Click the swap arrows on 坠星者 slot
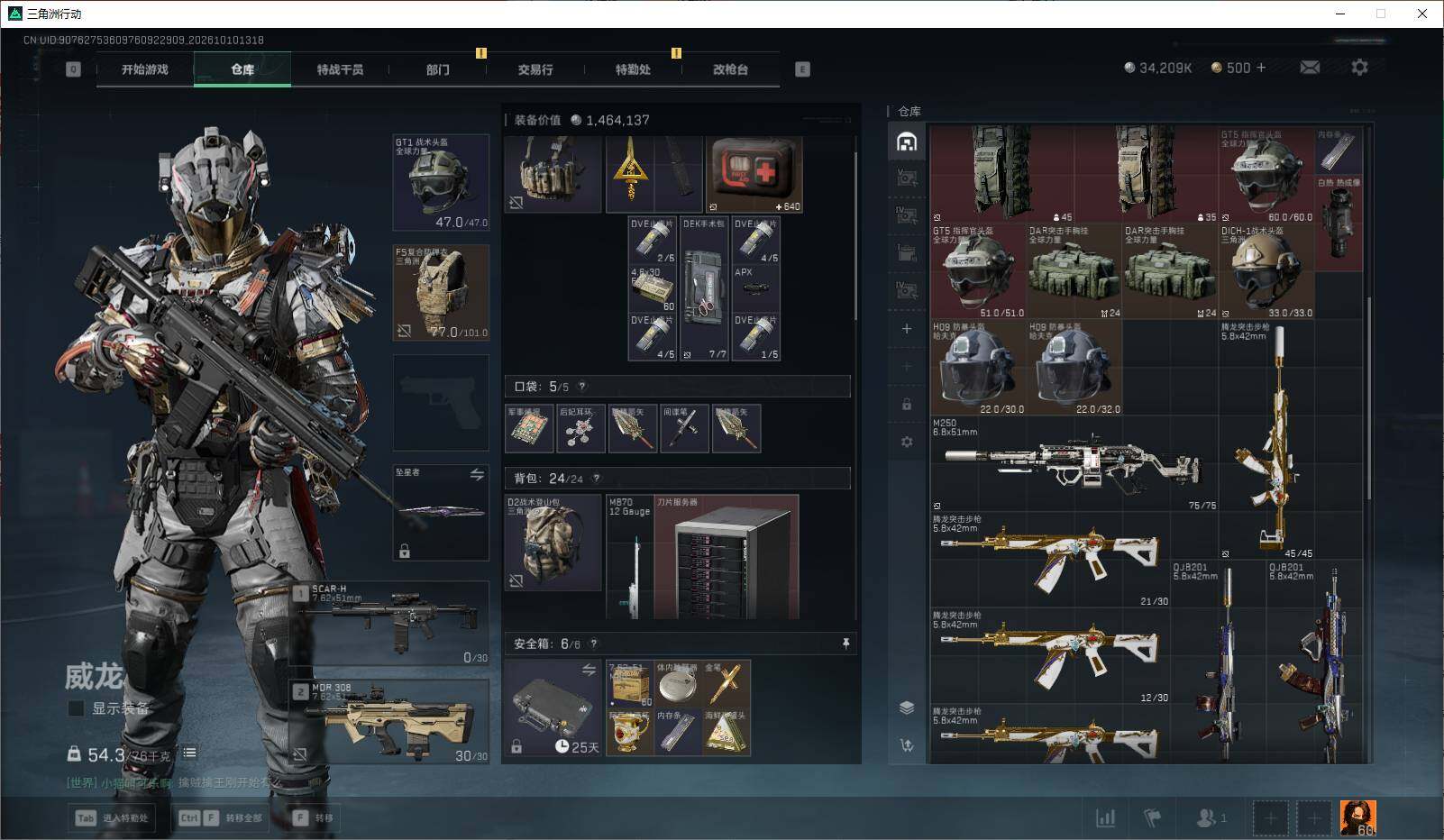Screen dimensions: 1444x840 477,475
